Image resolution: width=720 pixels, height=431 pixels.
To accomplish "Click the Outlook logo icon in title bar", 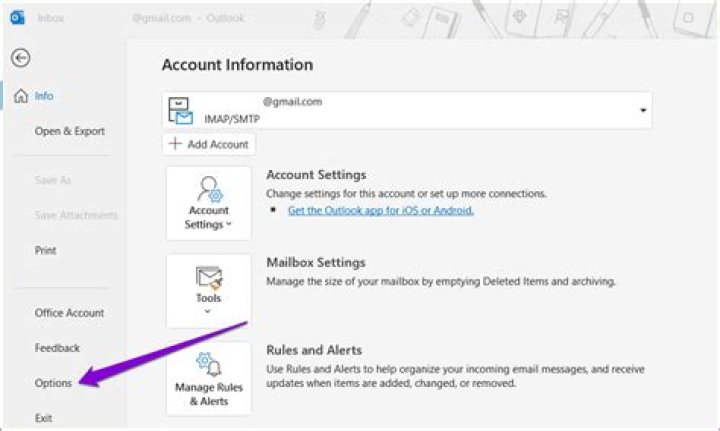I will coord(17,18).
